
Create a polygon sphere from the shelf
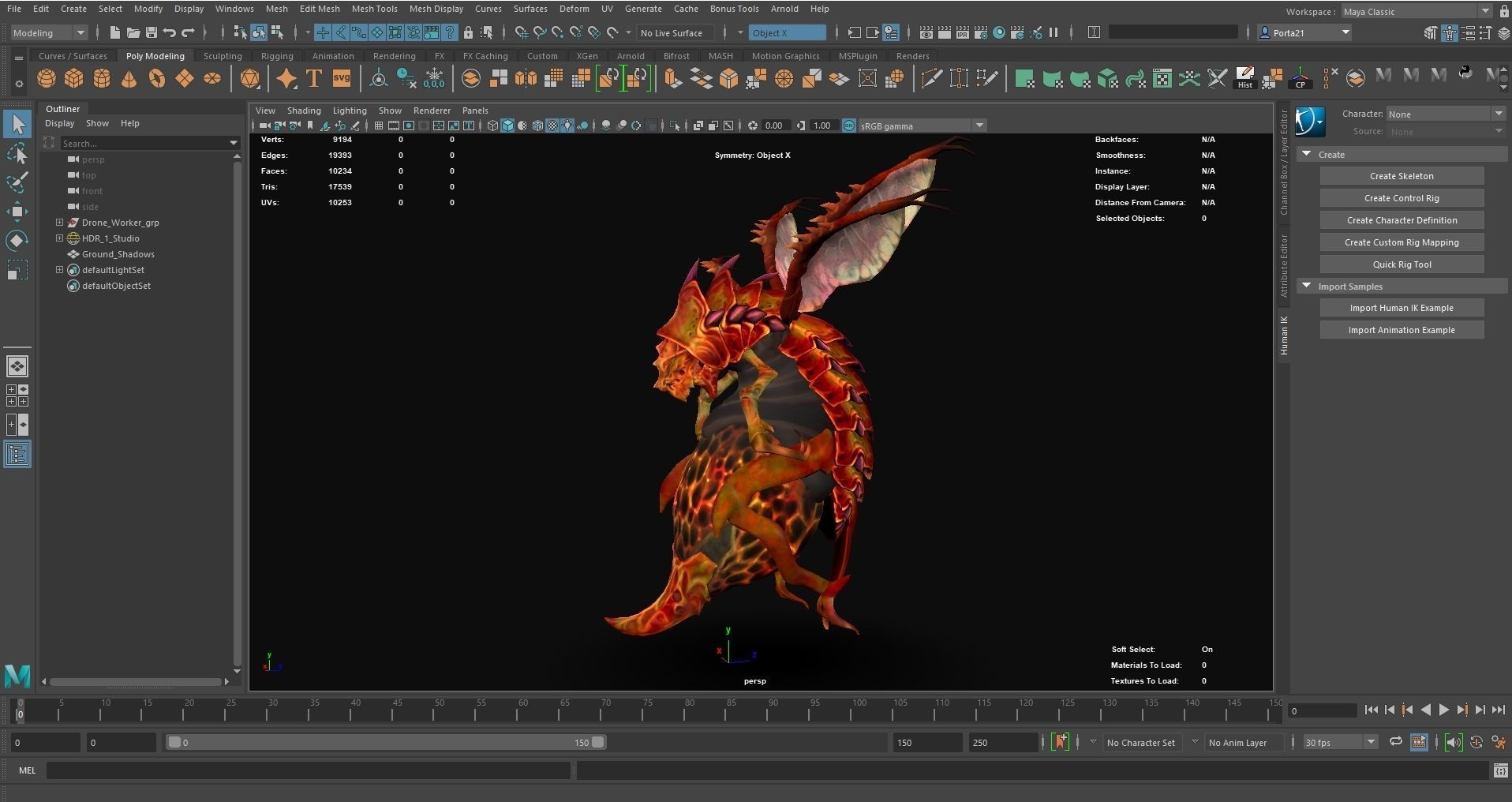[x=46, y=78]
